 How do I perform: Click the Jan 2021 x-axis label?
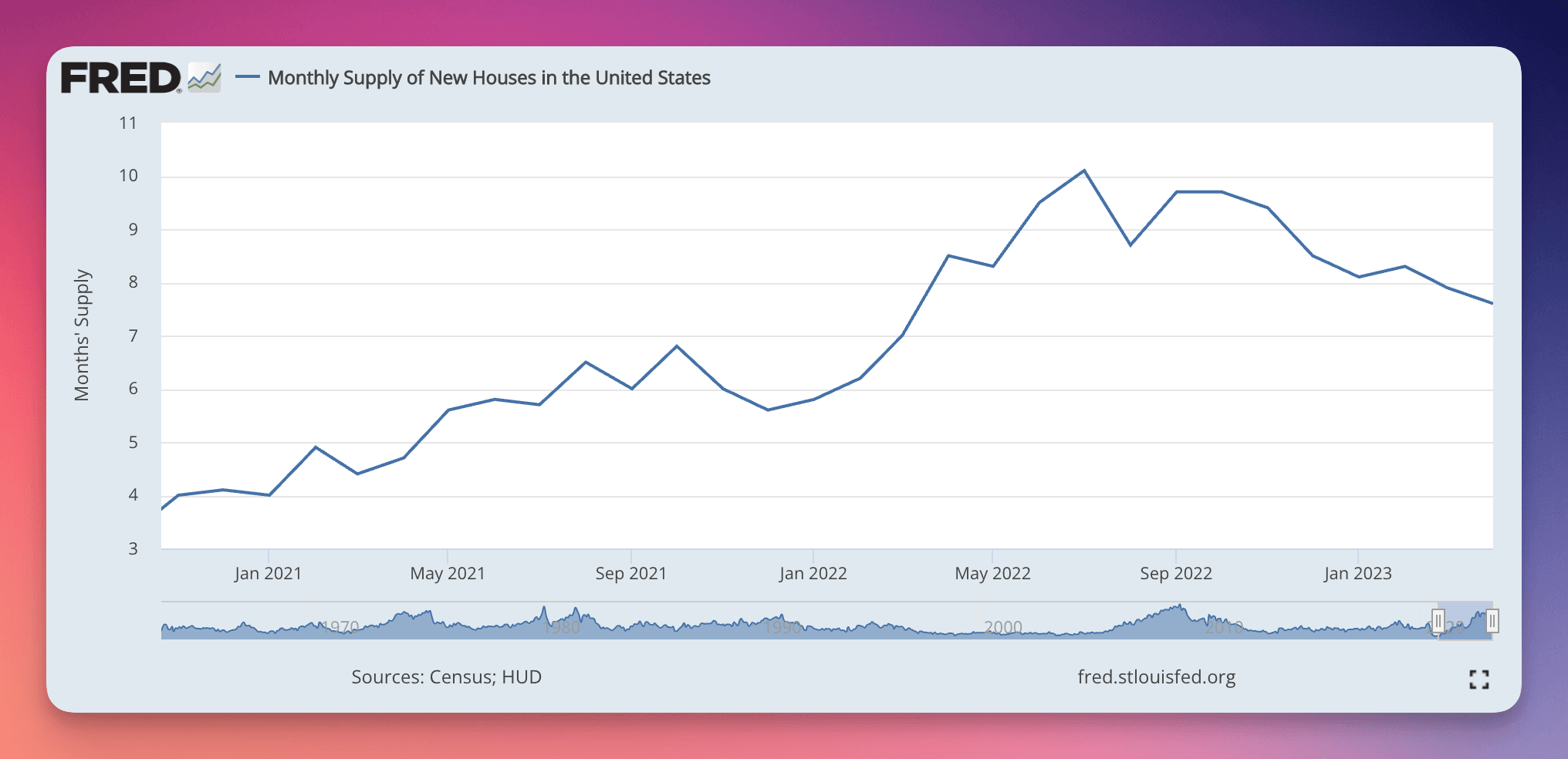pos(268,574)
